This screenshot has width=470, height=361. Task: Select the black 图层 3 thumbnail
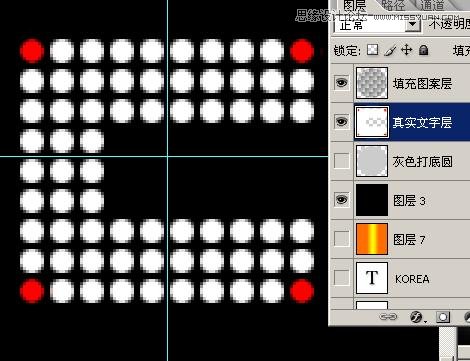[x=372, y=200]
